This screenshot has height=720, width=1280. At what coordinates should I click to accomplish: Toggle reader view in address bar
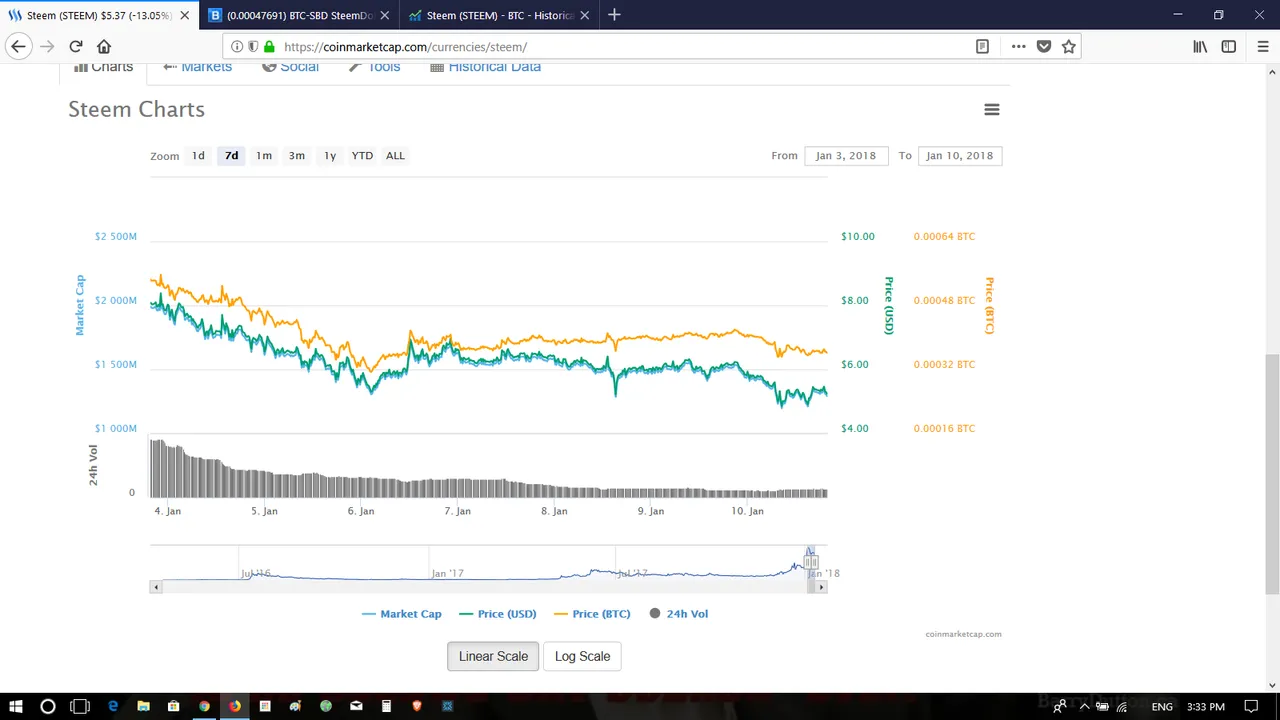click(983, 46)
